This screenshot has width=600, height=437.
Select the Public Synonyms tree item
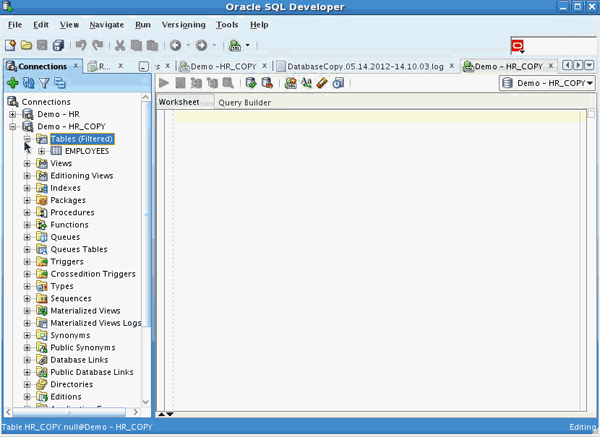click(x=83, y=347)
